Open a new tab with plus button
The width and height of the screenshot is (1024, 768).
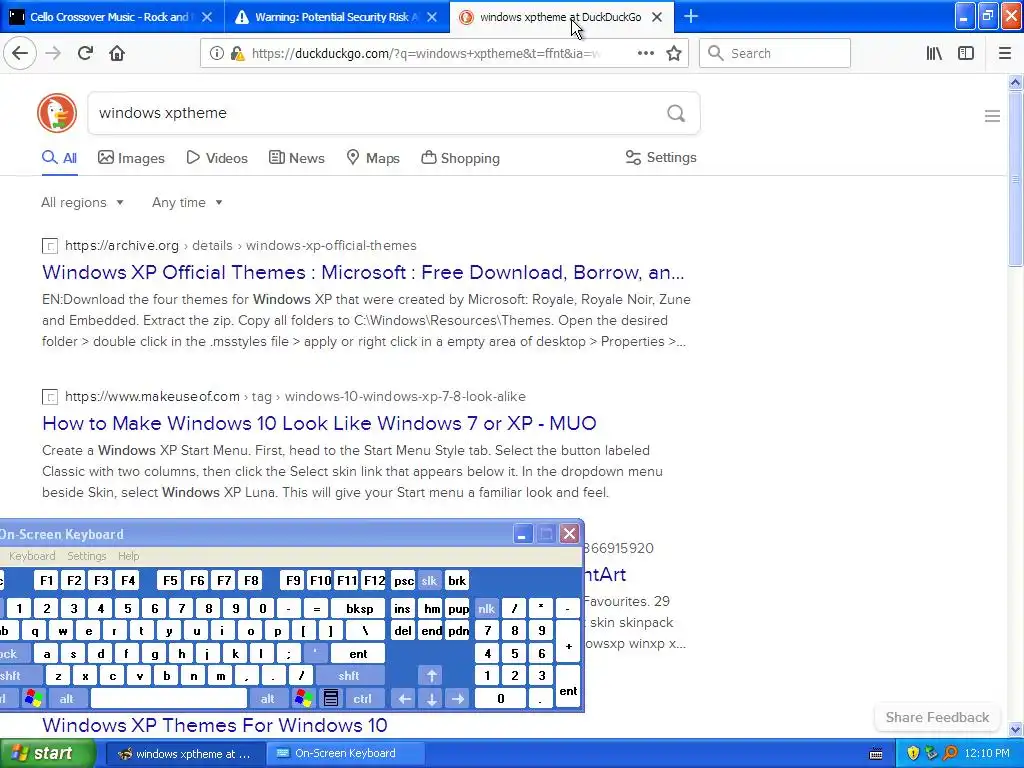691,16
